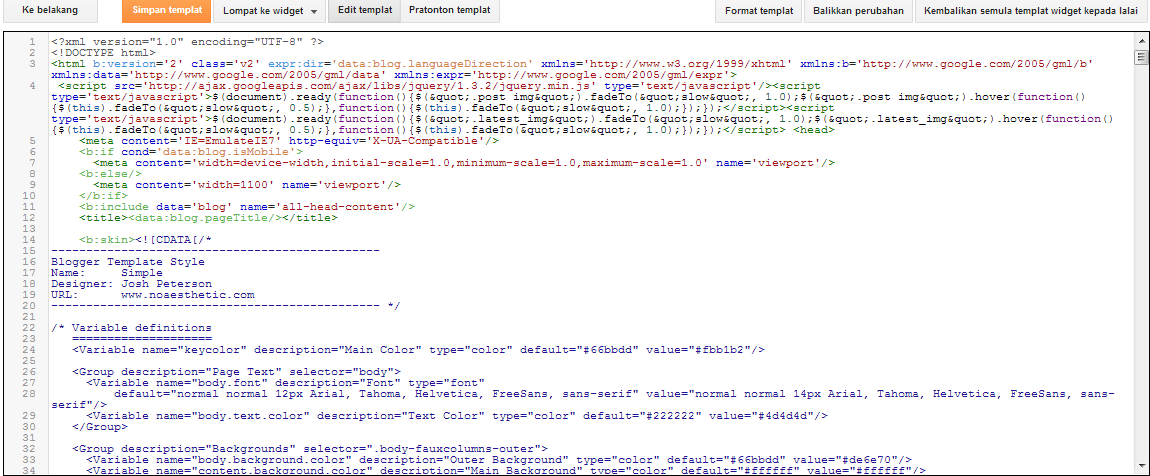The width and height of the screenshot is (1150, 476).
Task: Click the </b:if> closing tag line
Action: click(x=103, y=195)
